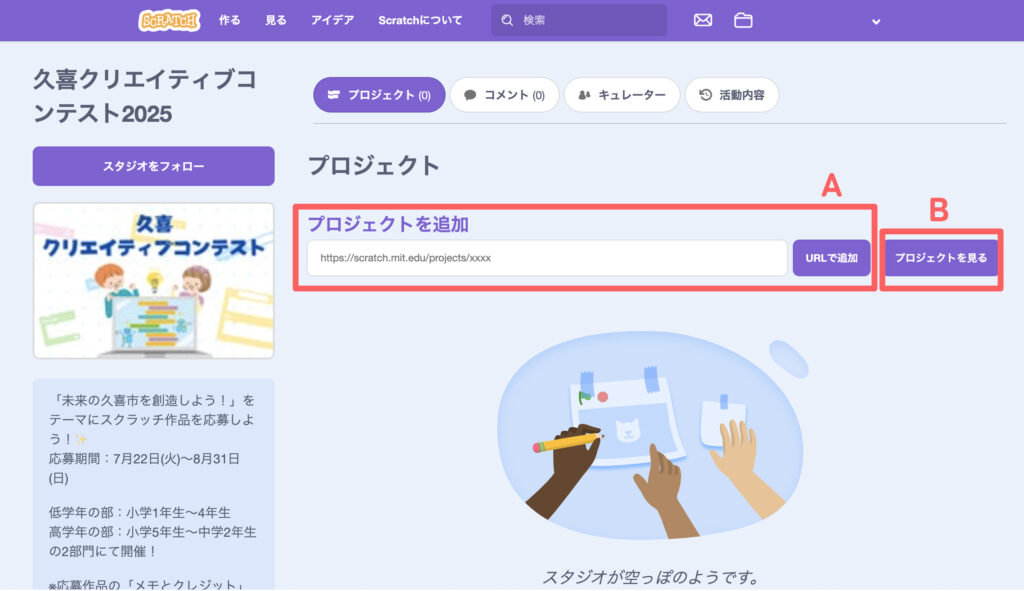
Task: Click the スタジオが空っぽのようです message
Action: coord(650,577)
